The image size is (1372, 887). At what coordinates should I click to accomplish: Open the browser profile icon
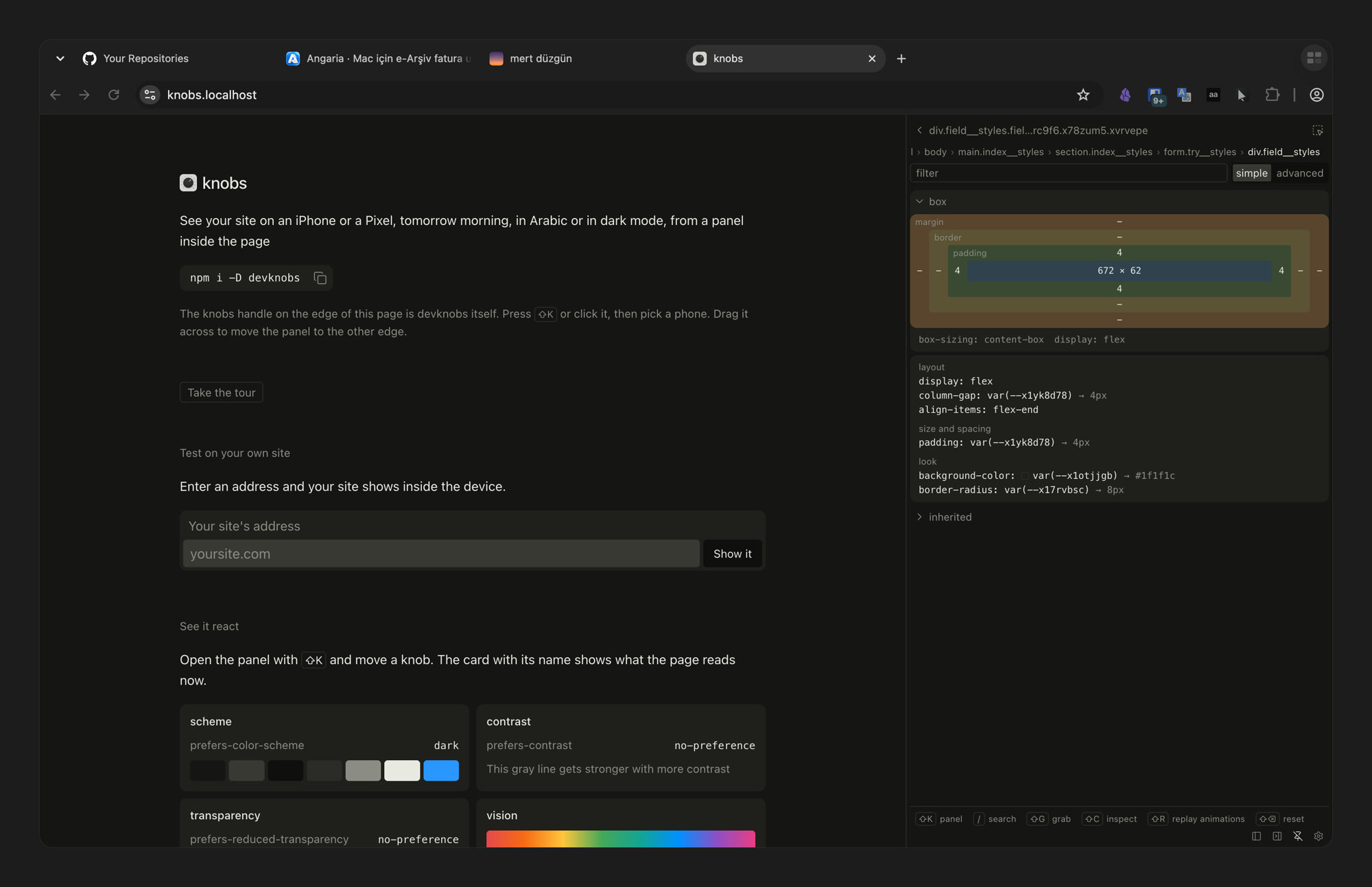click(1316, 95)
